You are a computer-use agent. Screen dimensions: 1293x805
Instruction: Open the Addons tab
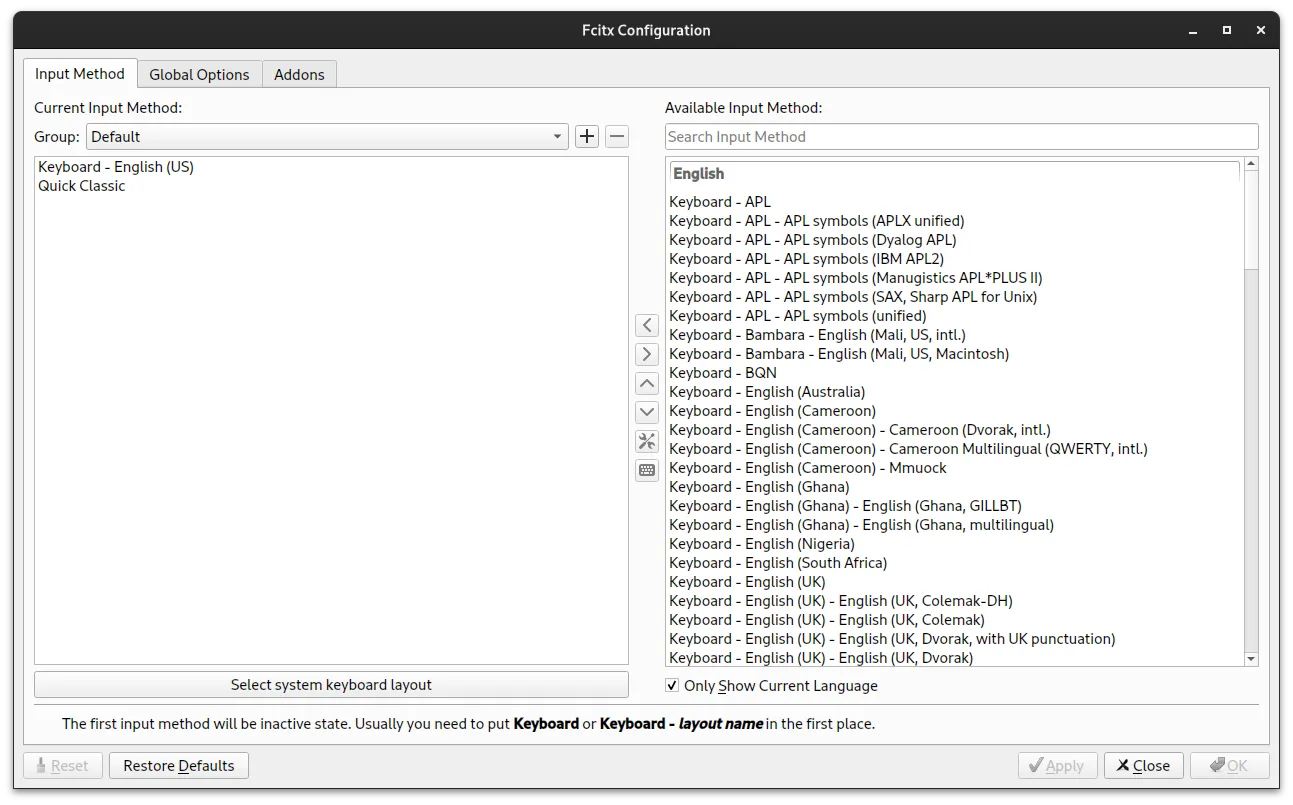coord(299,74)
